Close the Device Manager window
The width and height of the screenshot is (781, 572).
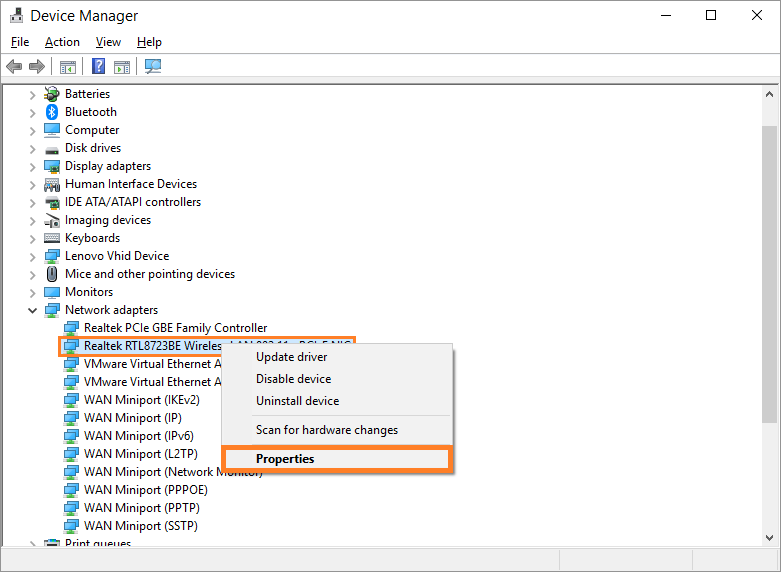[757, 15]
